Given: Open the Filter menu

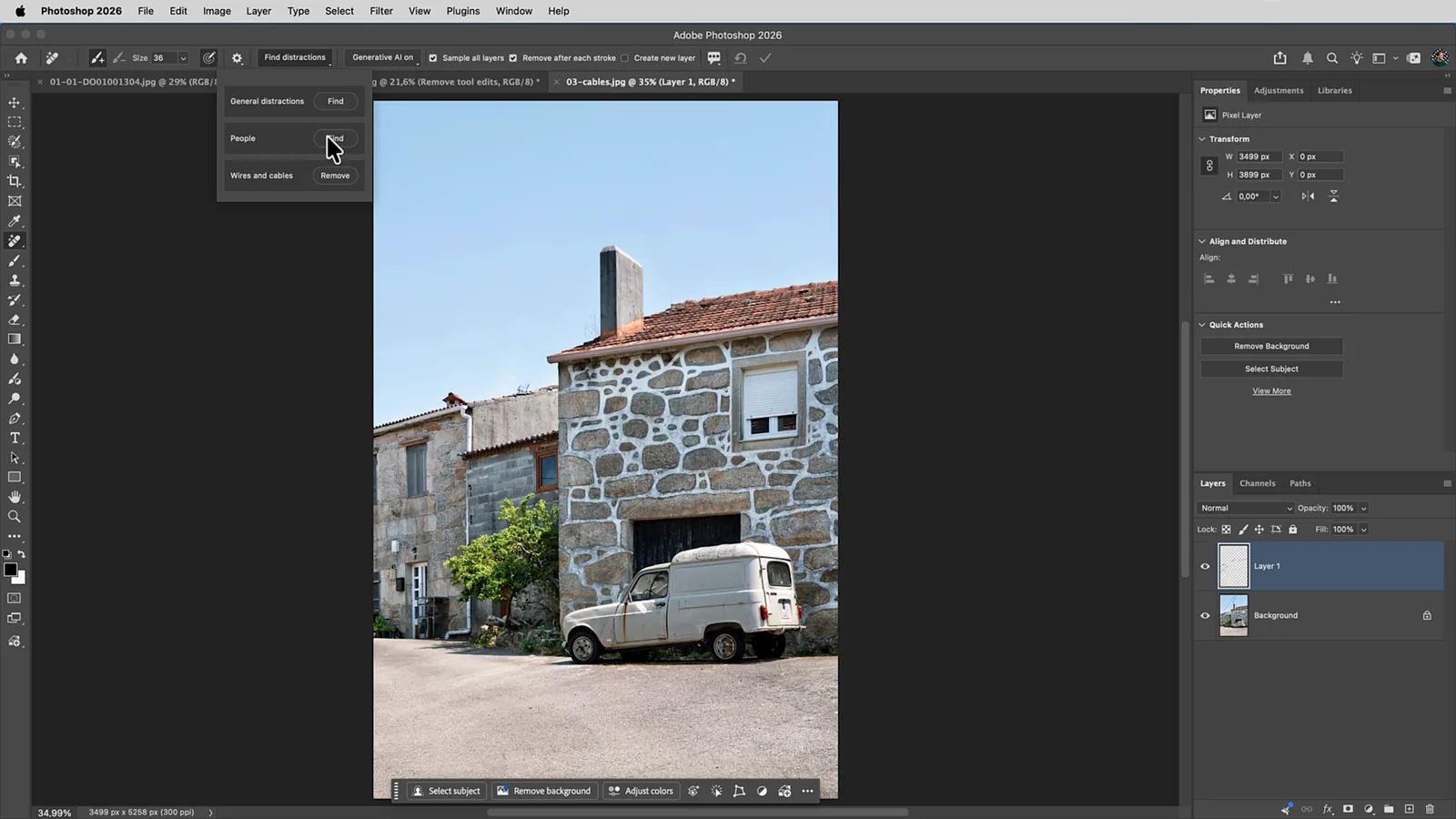Looking at the screenshot, I should pos(381,11).
